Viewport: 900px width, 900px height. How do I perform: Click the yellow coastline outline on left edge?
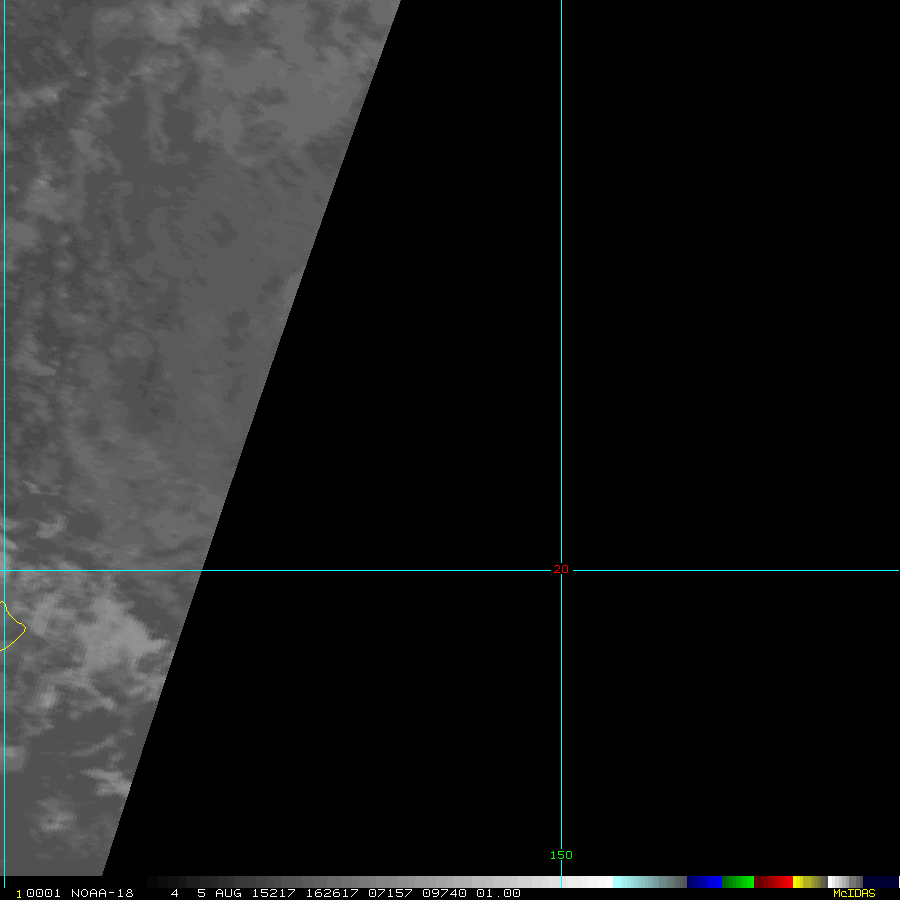(x=14, y=626)
